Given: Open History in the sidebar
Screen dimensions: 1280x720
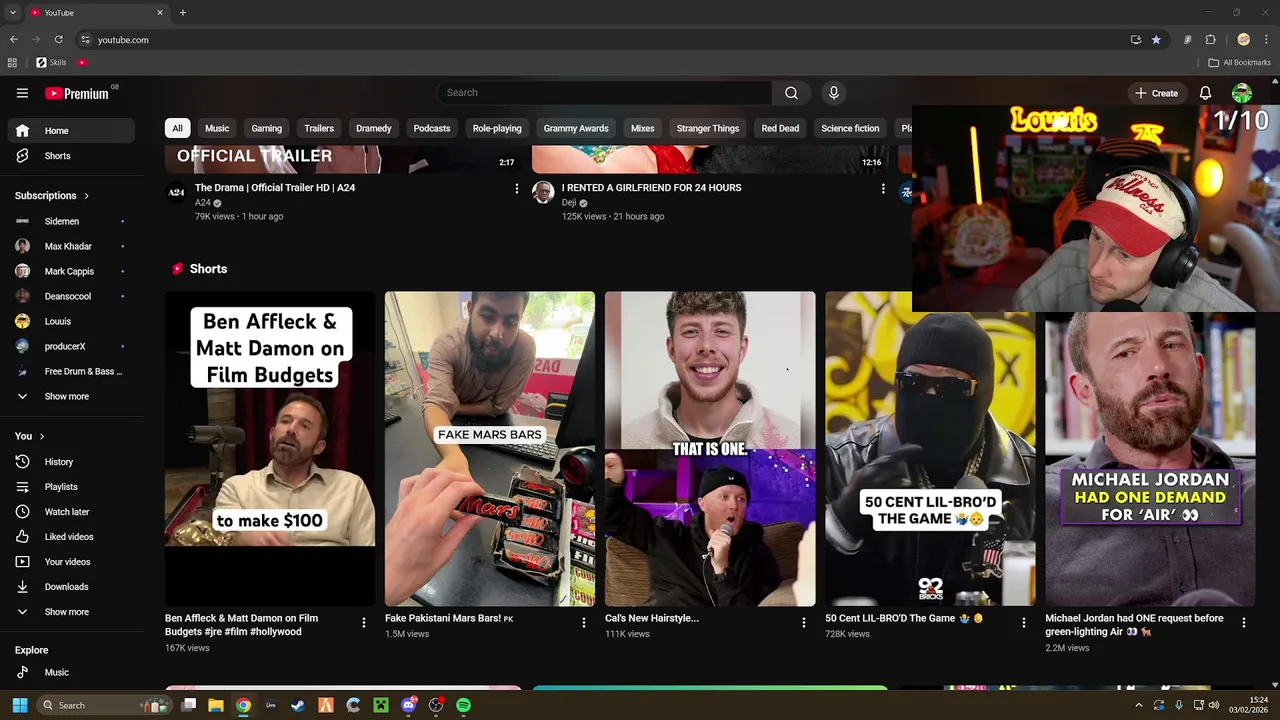Looking at the screenshot, I should tap(71, 462).
